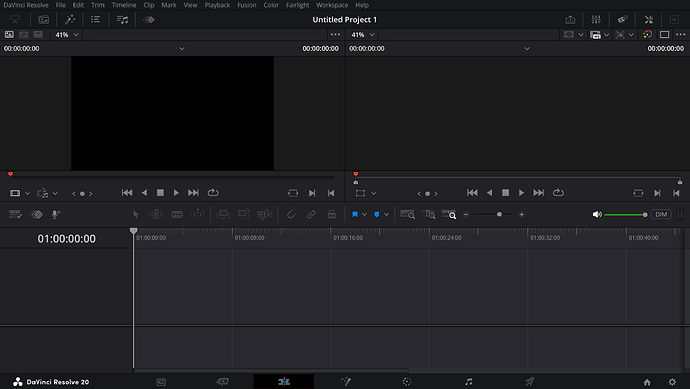Expand the far-right top toolbar chevron
This screenshot has width=690, height=389.
[674, 19]
